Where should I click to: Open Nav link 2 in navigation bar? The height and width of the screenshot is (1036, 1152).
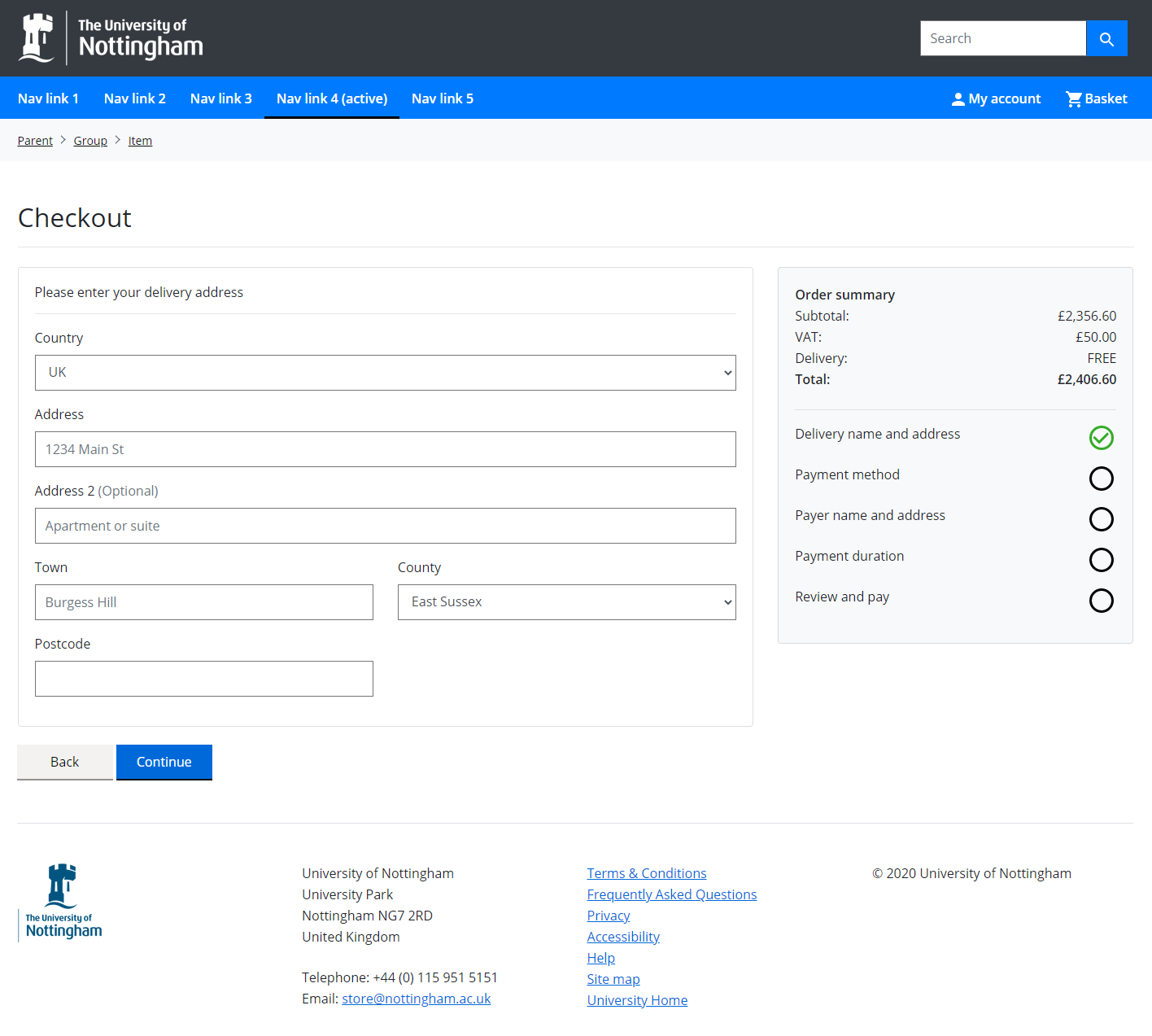(134, 98)
